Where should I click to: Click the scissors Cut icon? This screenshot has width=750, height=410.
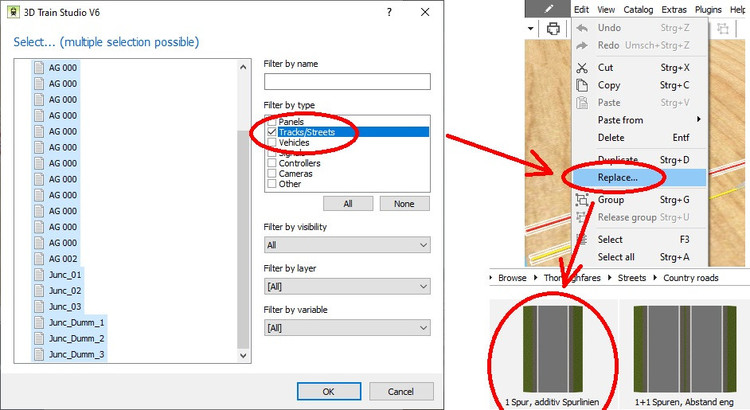[x=582, y=68]
